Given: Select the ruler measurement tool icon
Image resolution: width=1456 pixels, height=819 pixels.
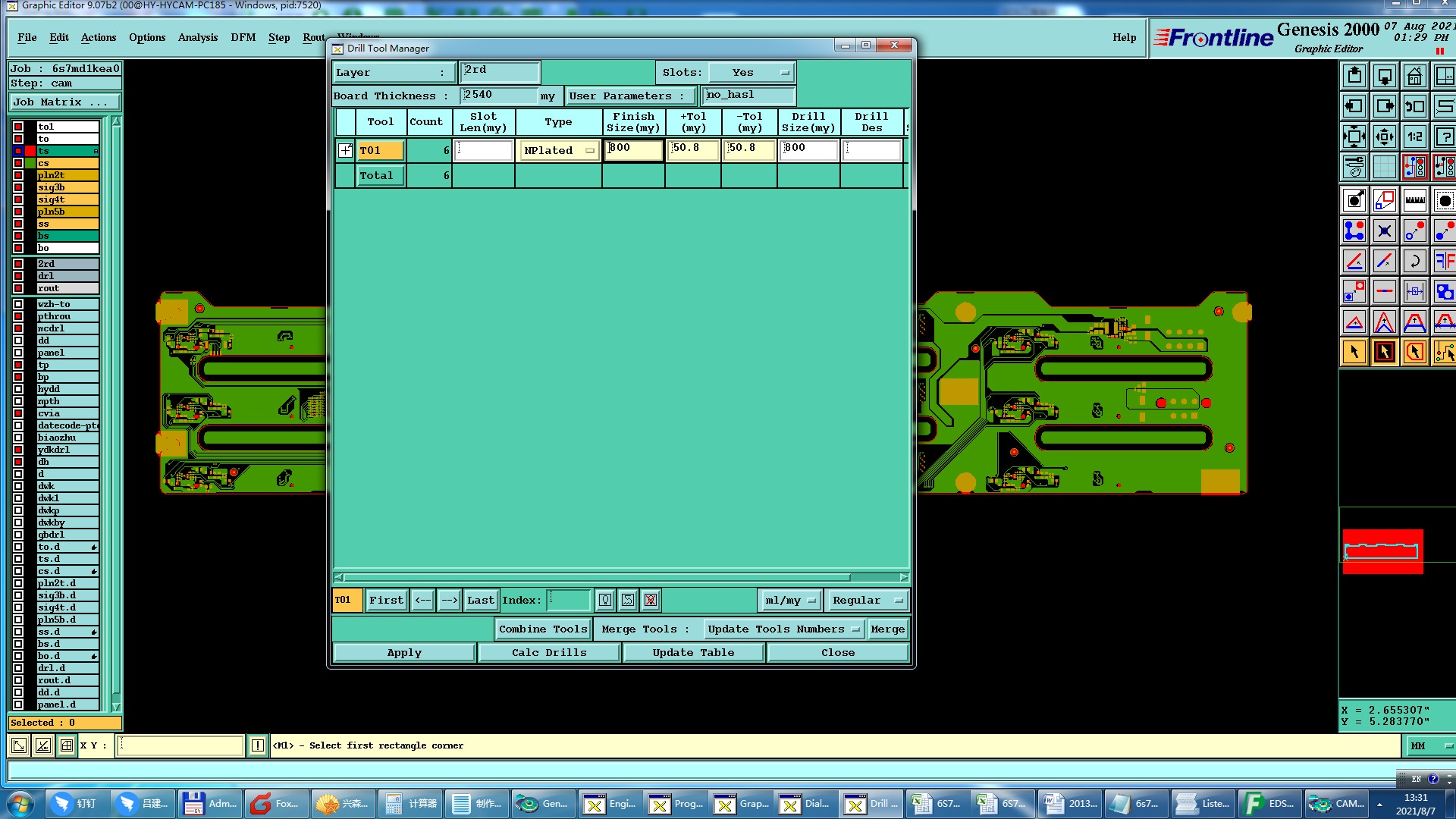Looking at the screenshot, I should pyautogui.click(x=1414, y=201).
